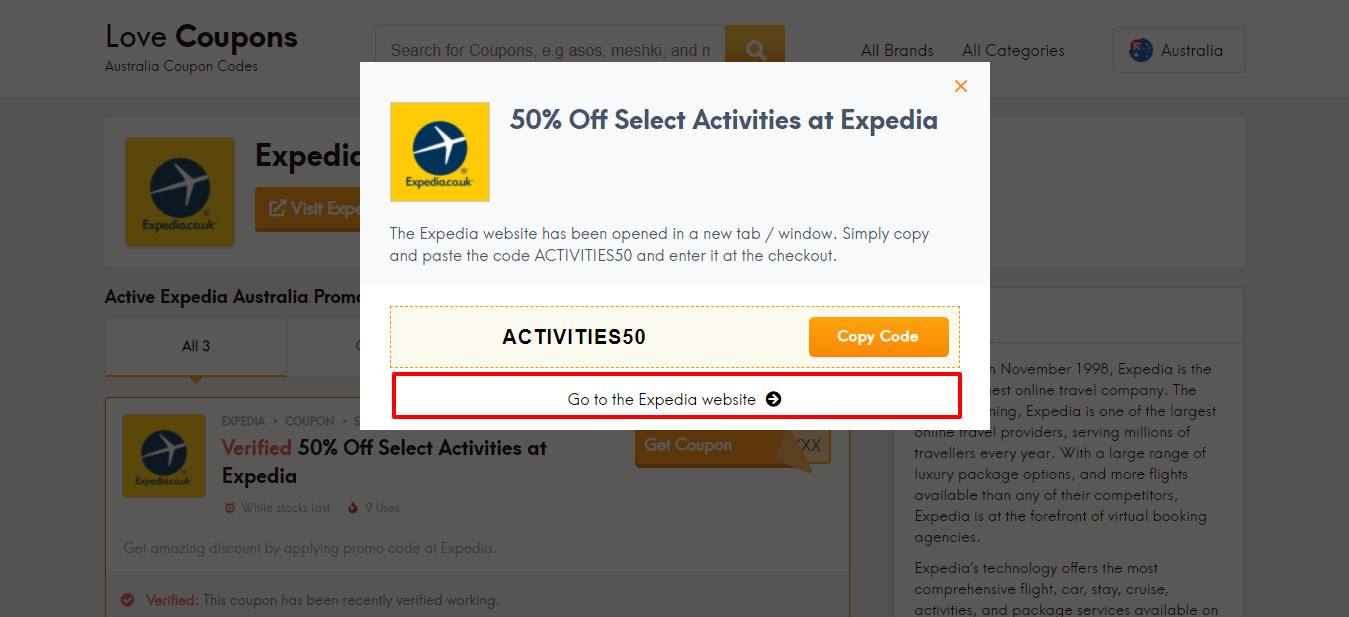Select the All 3 tab
1349x617 pixels.
click(x=196, y=346)
